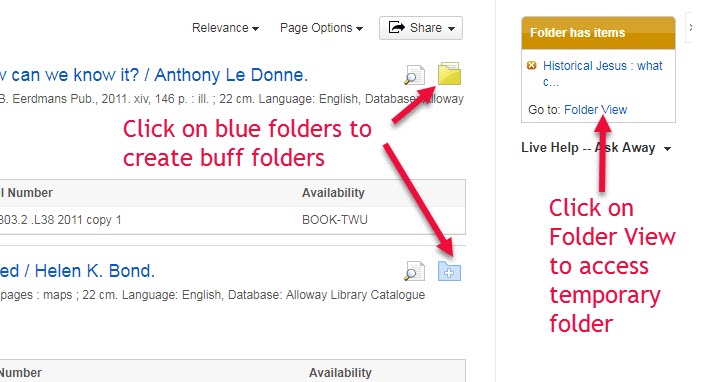Click the collapse arrow at right panel edge
This screenshot has width=702, height=382.
[691, 28]
